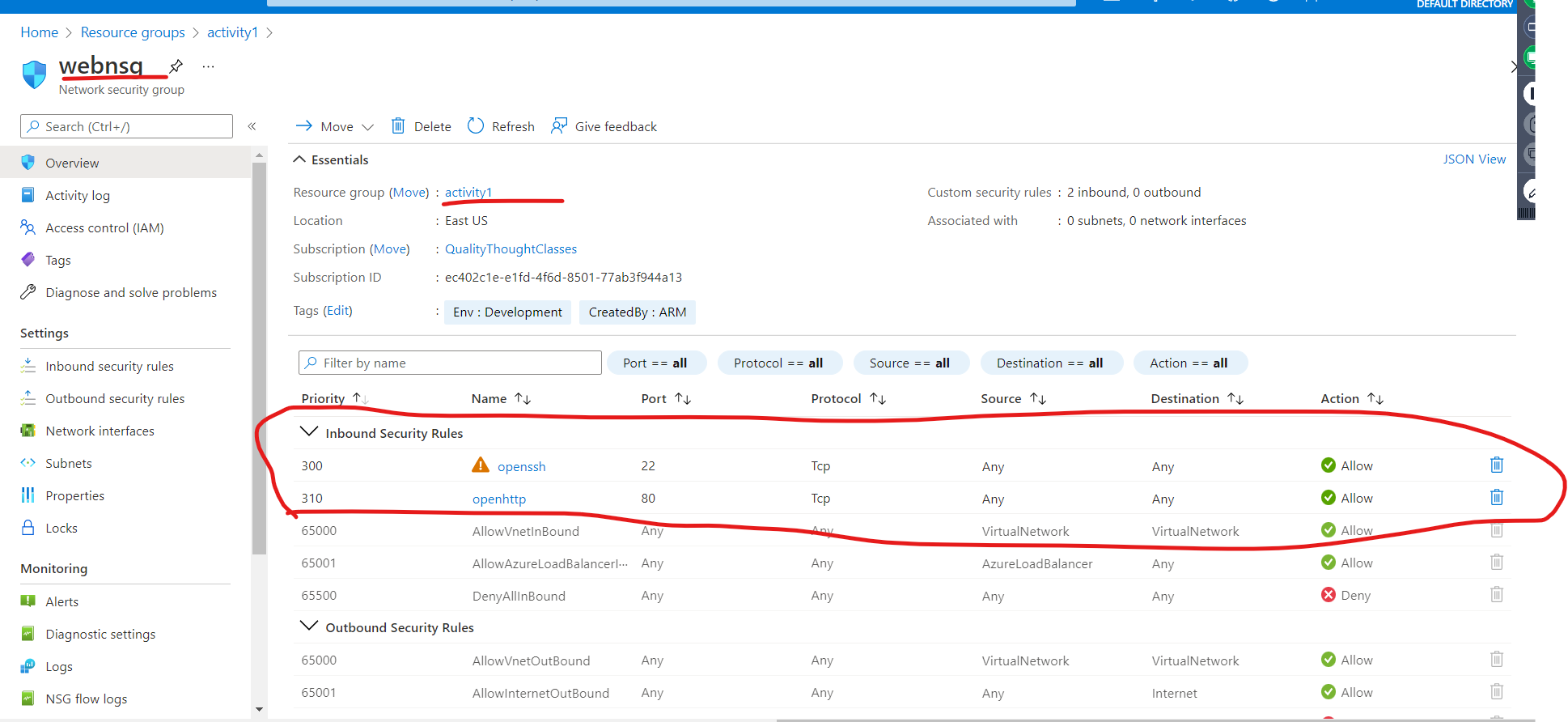The image size is (1568, 722).
Task: Open the Move dropdown chevron
Action: click(367, 127)
